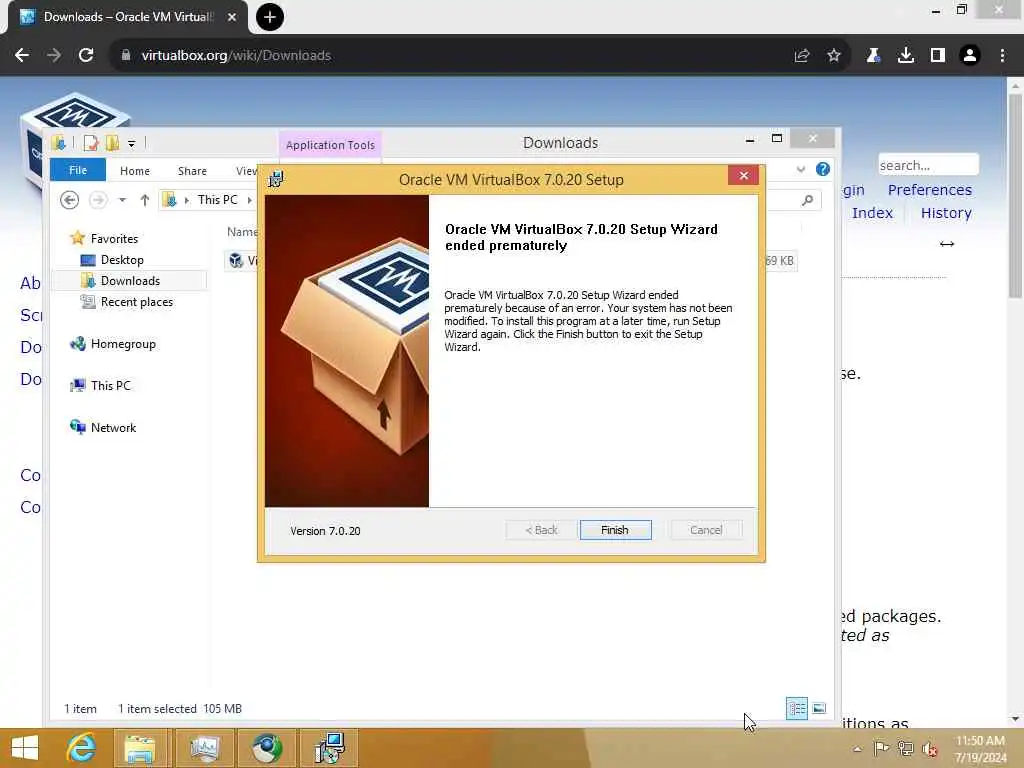Switch Explorer to large icons view
Viewport: 1024px width, 768px height.
pyautogui.click(x=819, y=708)
